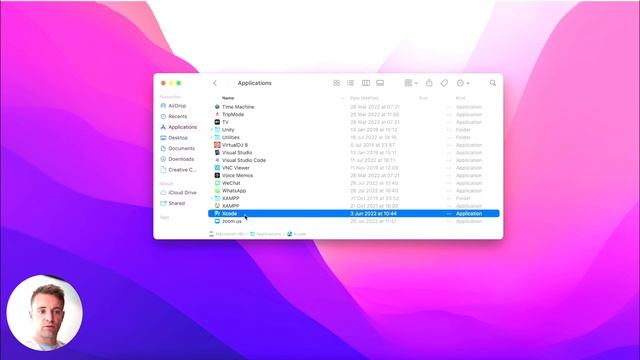Go back with the Finder back arrow

point(215,83)
